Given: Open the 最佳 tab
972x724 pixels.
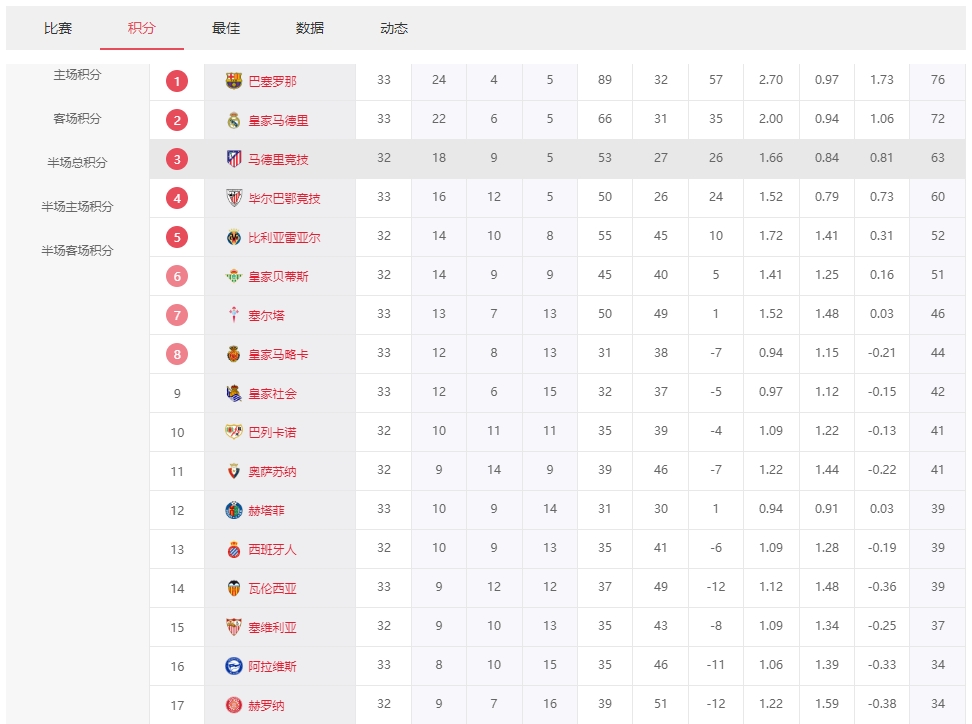Looking at the screenshot, I should click(226, 29).
